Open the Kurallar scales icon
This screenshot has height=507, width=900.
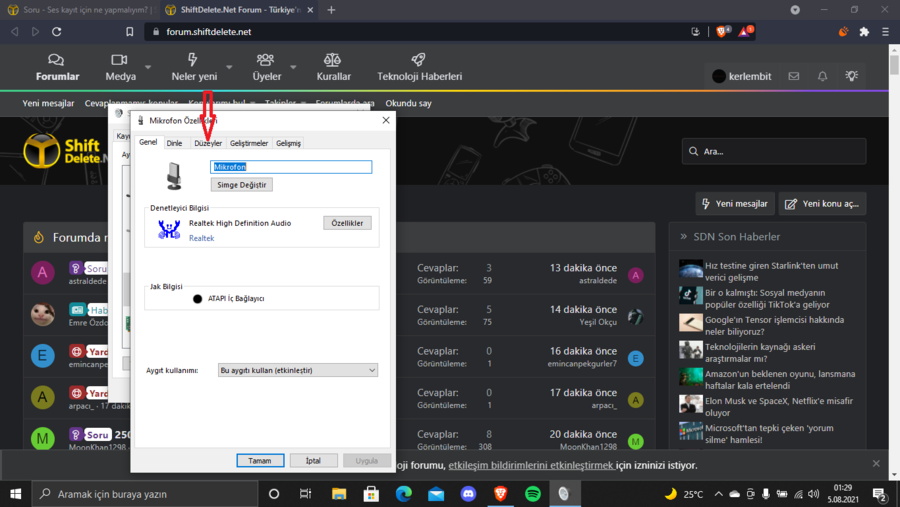click(x=333, y=61)
